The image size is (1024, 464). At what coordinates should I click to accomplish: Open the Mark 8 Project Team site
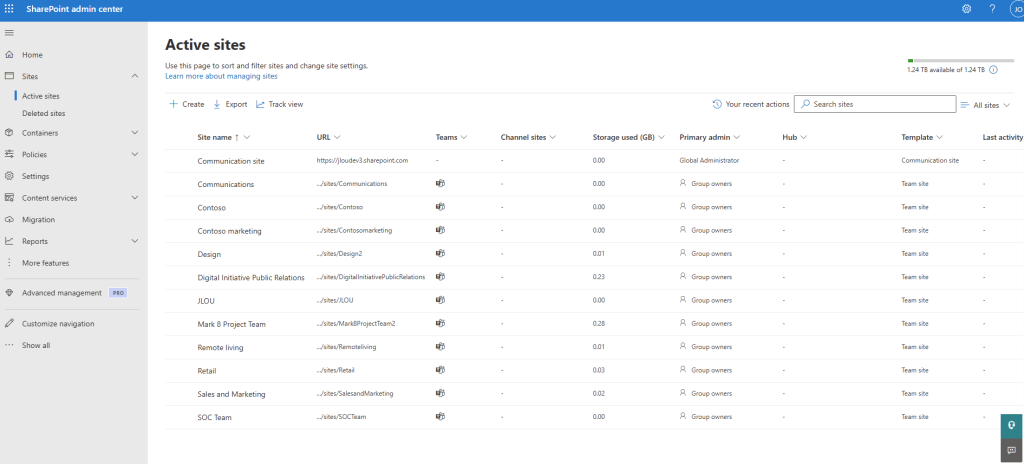[231, 324]
